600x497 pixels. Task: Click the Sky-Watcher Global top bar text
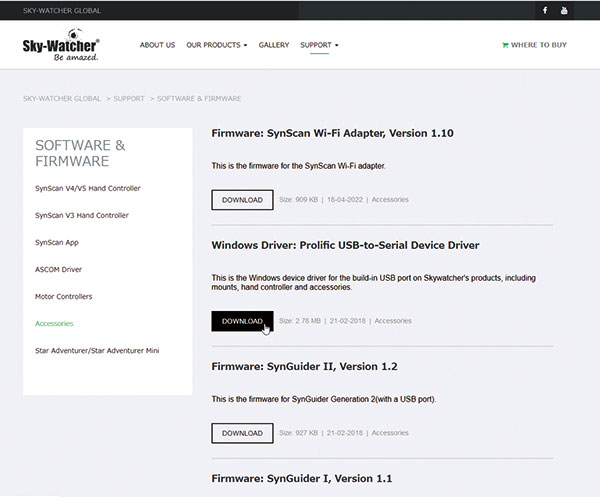click(62, 11)
